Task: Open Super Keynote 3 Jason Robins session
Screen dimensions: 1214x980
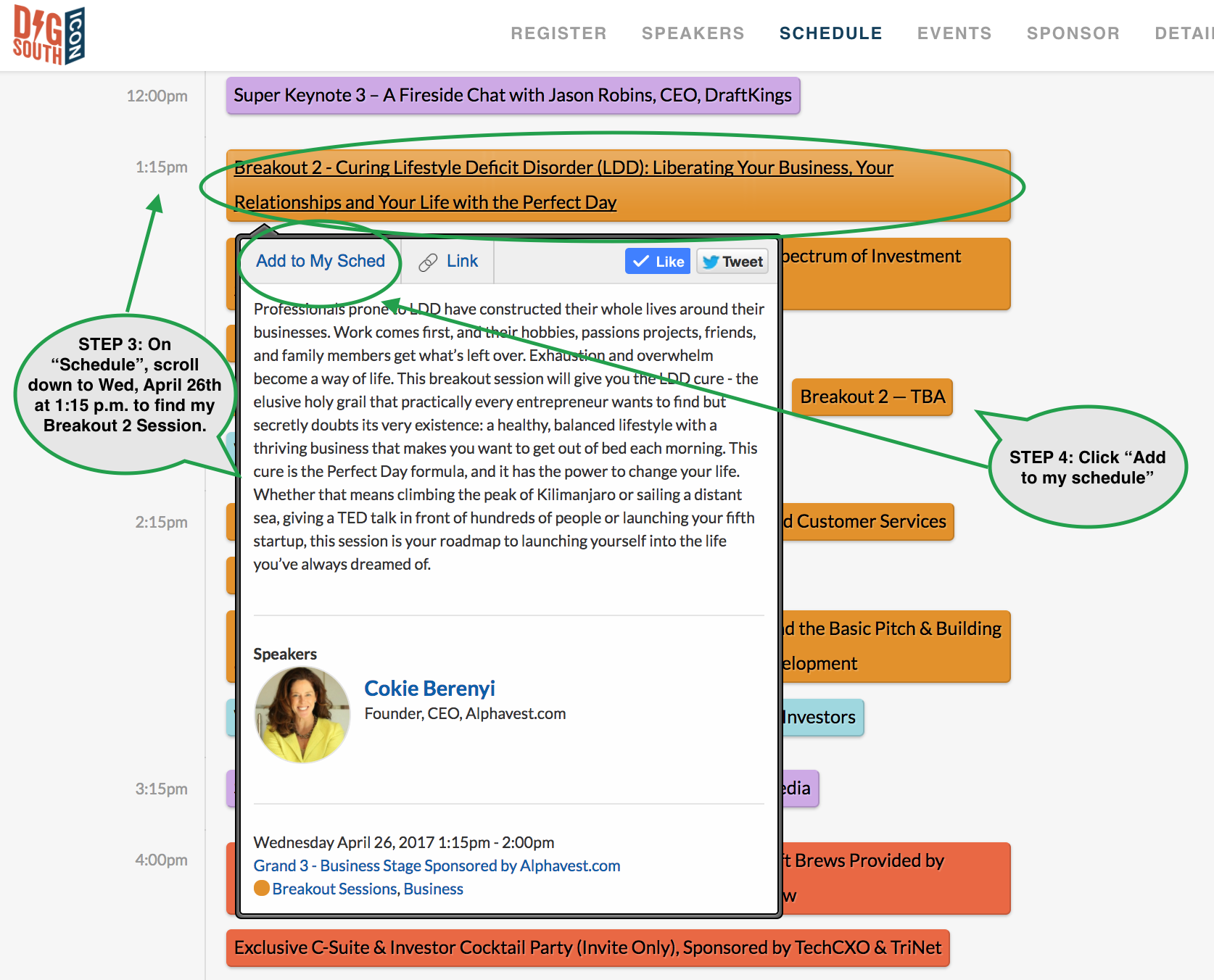Action: point(513,96)
